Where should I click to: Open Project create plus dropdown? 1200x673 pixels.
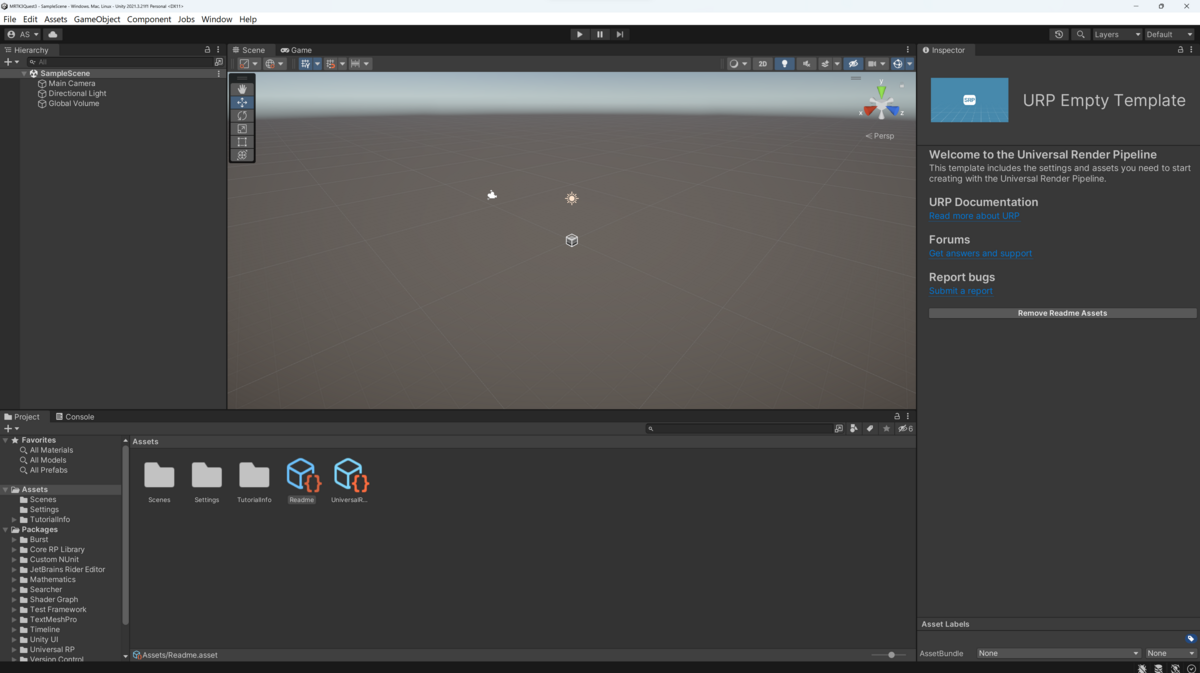click(11, 428)
